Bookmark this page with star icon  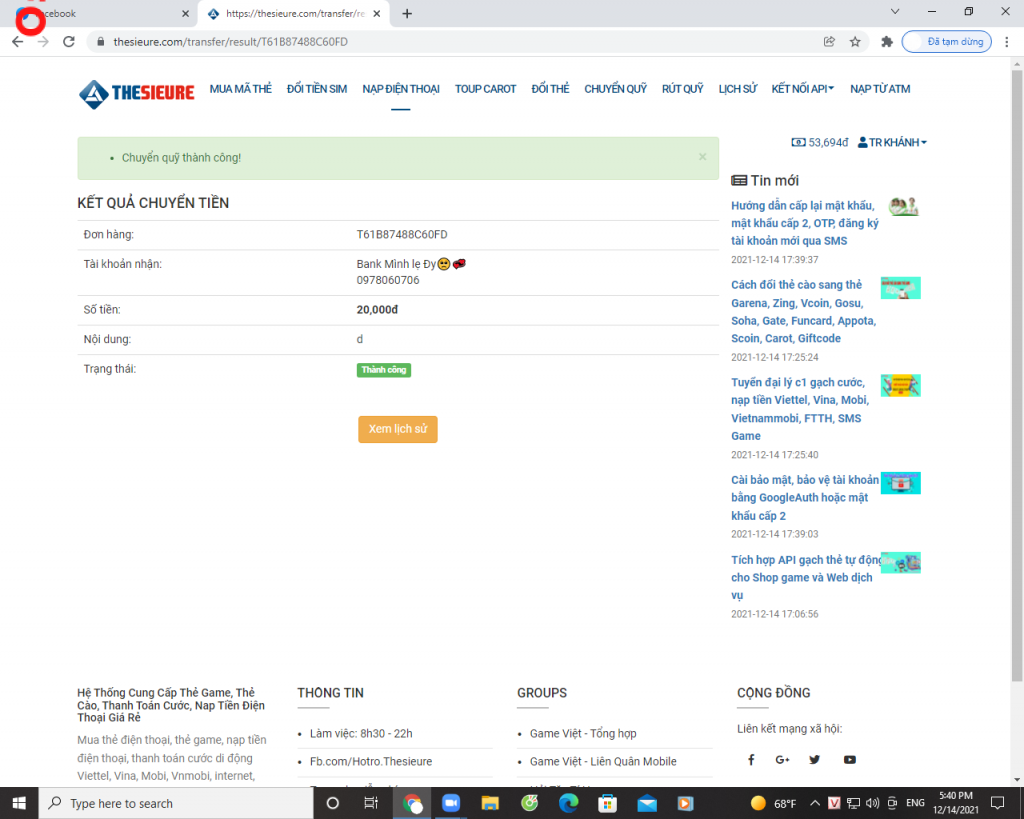855,42
